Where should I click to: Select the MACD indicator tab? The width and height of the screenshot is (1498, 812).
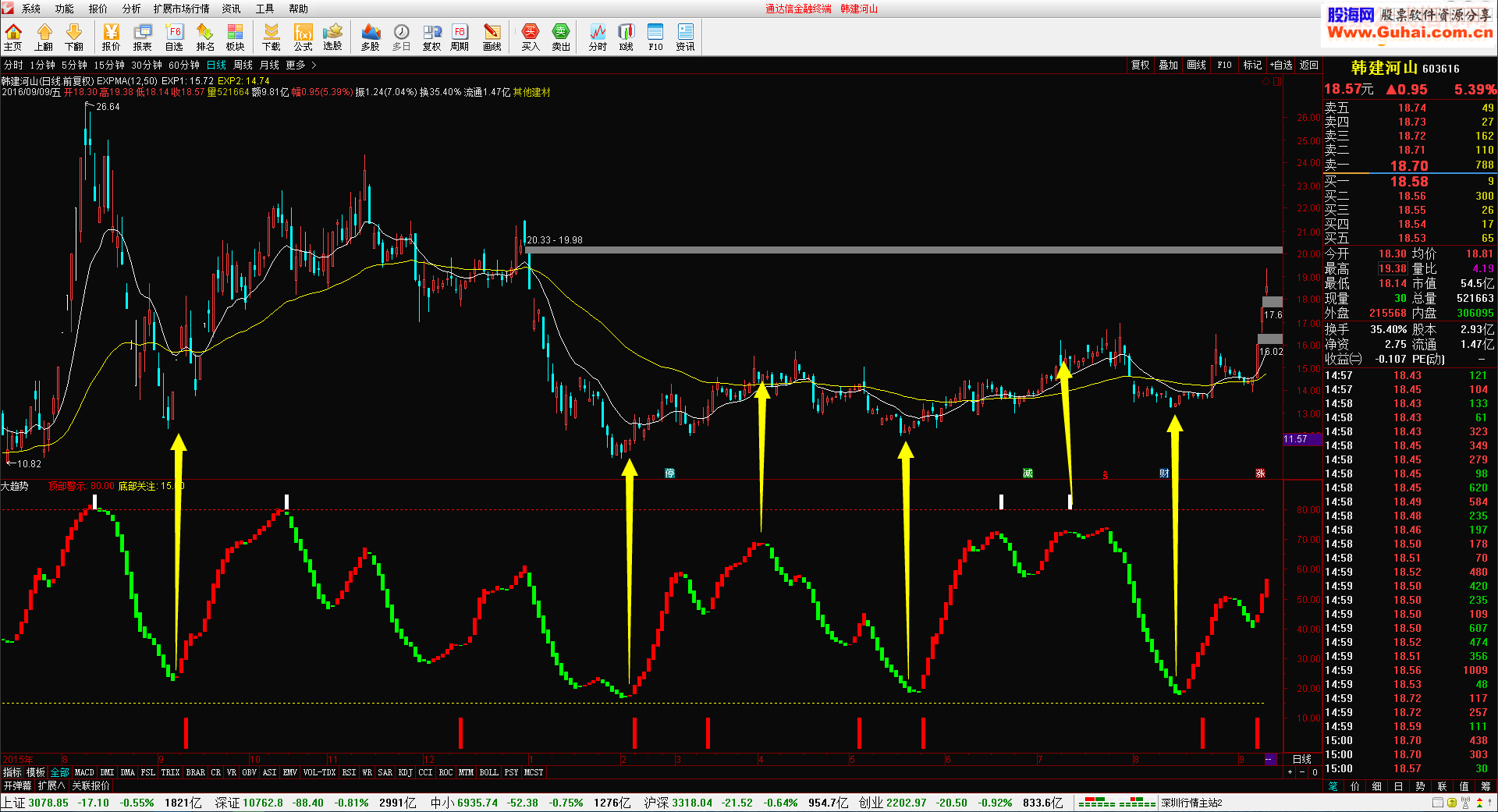pyautogui.click(x=83, y=772)
